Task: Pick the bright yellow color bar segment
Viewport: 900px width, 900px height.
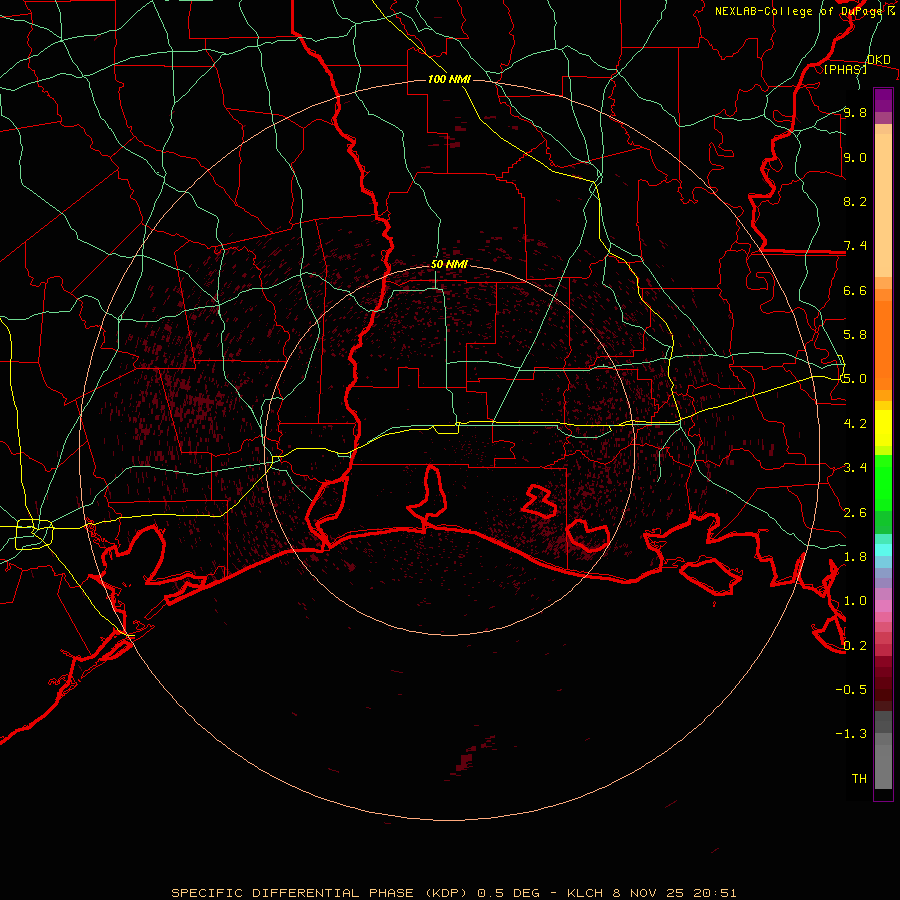Action: pos(883,428)
